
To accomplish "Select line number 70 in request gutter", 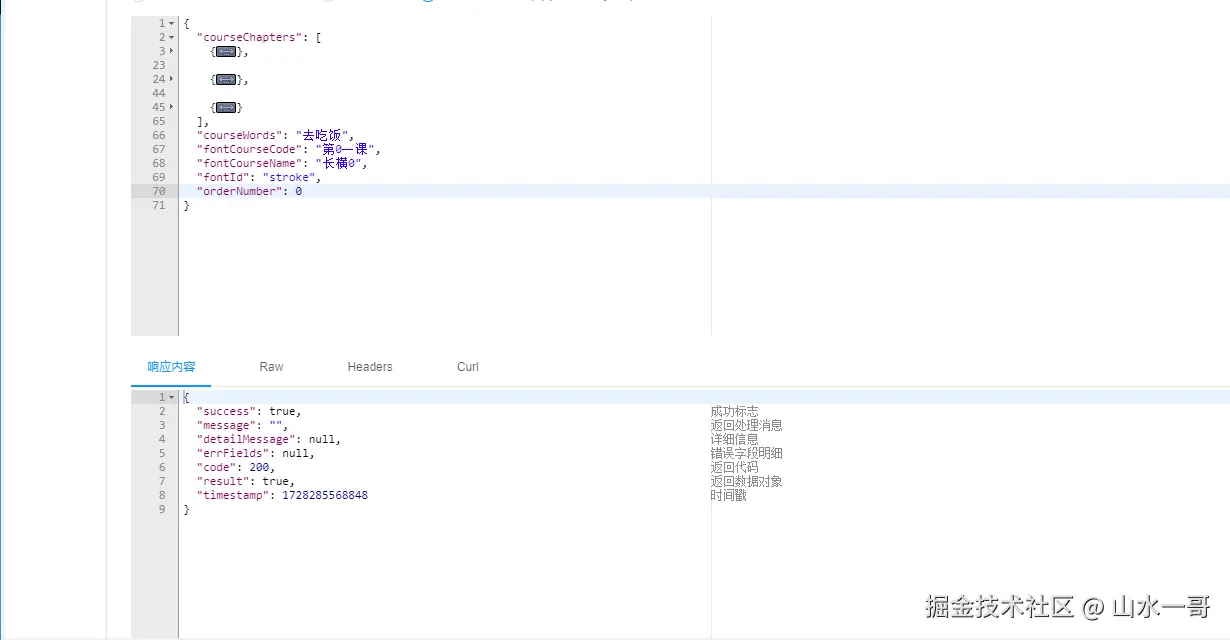I will coord(159,191).
